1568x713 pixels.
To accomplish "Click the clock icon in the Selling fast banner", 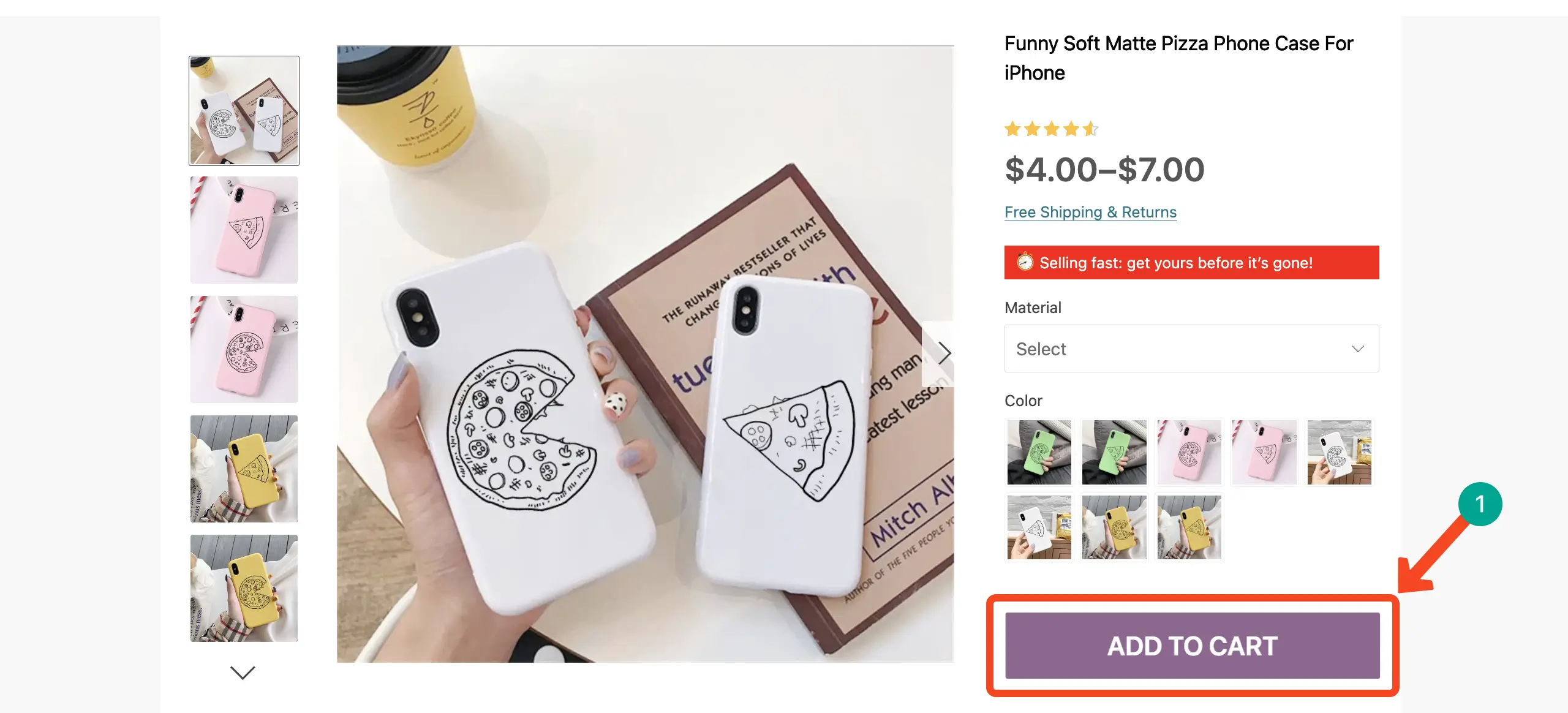I will coord(1025,262).
